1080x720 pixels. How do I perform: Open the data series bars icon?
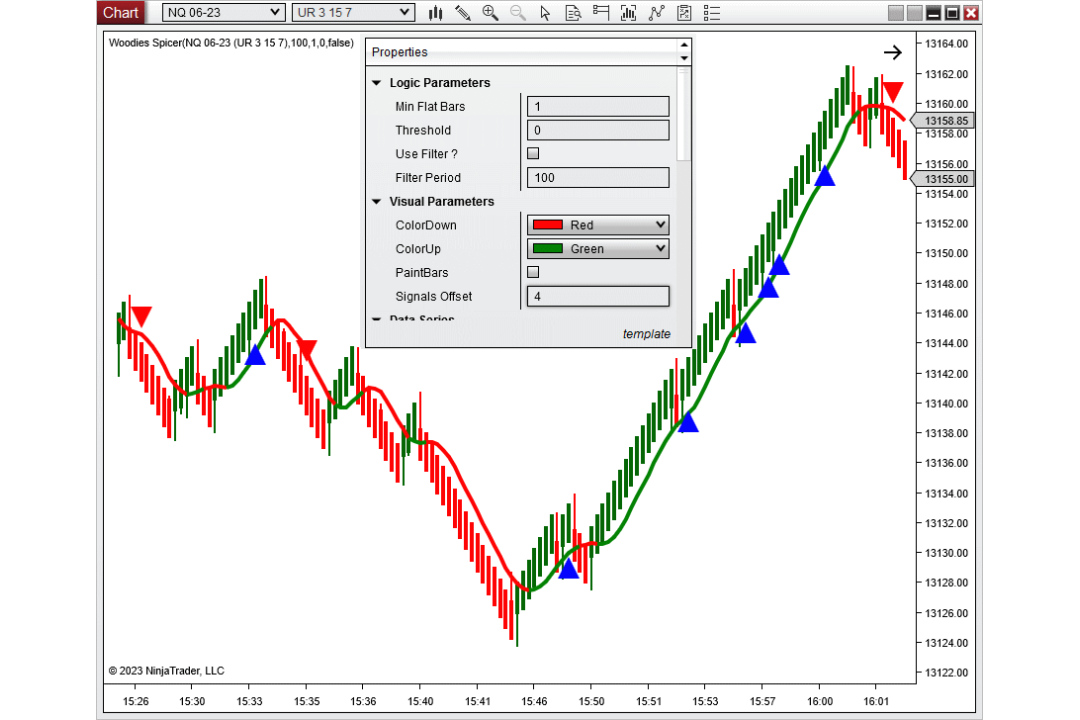coord(628,13)
